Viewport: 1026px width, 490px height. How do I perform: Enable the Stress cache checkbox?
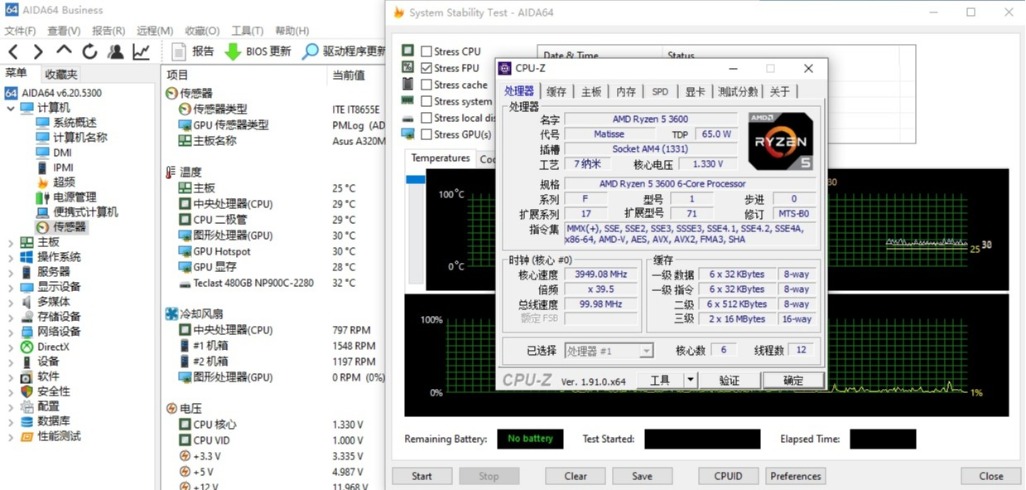[427, 84]
